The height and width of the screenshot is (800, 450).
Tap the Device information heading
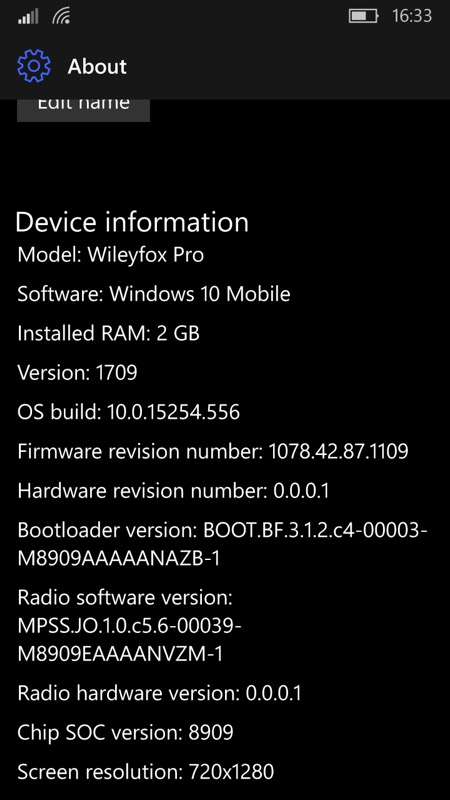pos(132,222)
